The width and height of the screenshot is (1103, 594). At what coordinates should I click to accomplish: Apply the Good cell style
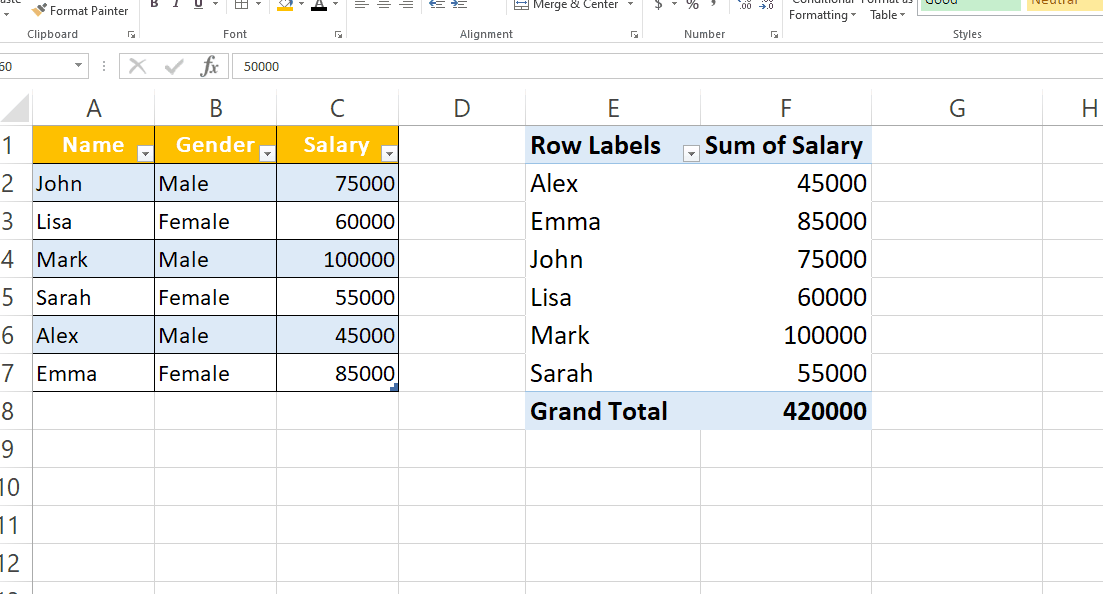click(968, 4)
